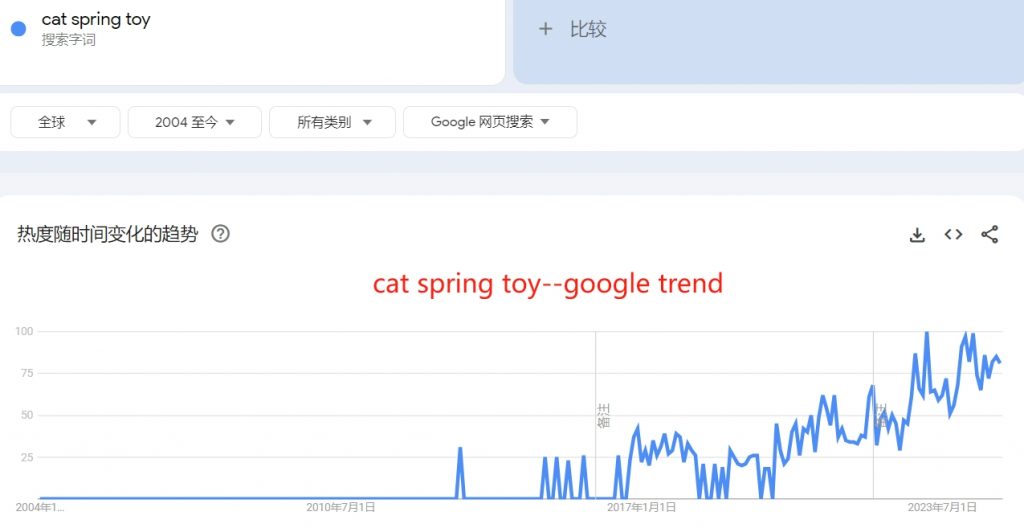Click the 2023年7月1日 axis label
1024x528 pixels.
pos(942,507)
